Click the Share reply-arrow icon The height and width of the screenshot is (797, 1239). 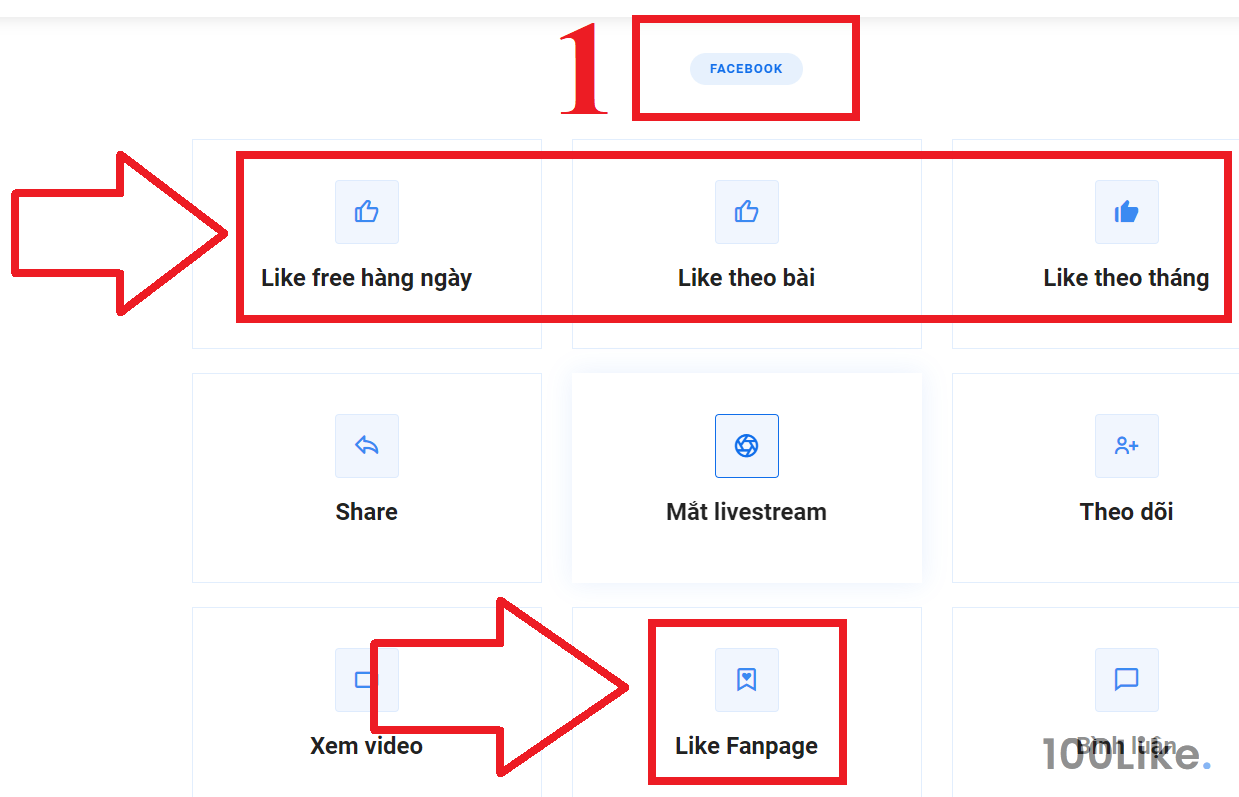(366, 446)
